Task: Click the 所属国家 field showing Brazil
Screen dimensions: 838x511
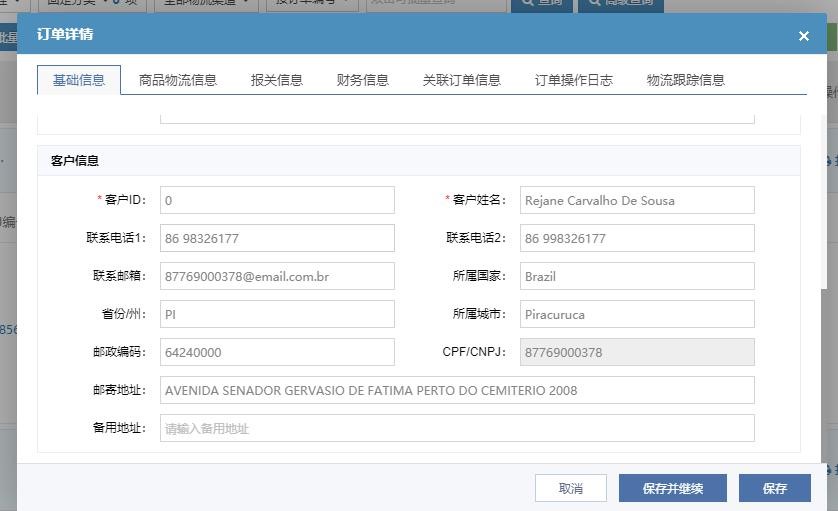Action: click(x=637, y=276)
